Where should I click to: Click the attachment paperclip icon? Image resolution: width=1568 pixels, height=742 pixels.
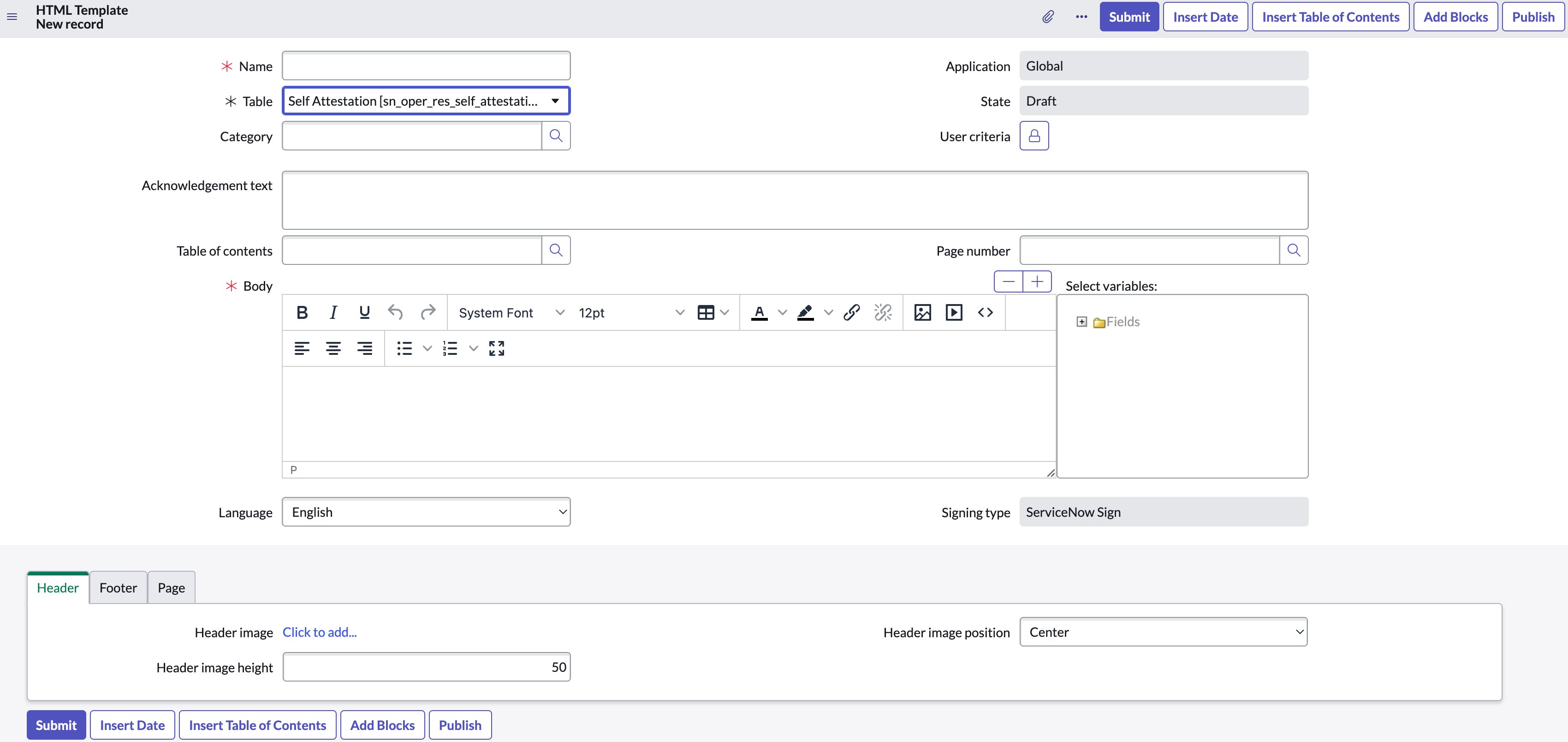click(1048, 17)
